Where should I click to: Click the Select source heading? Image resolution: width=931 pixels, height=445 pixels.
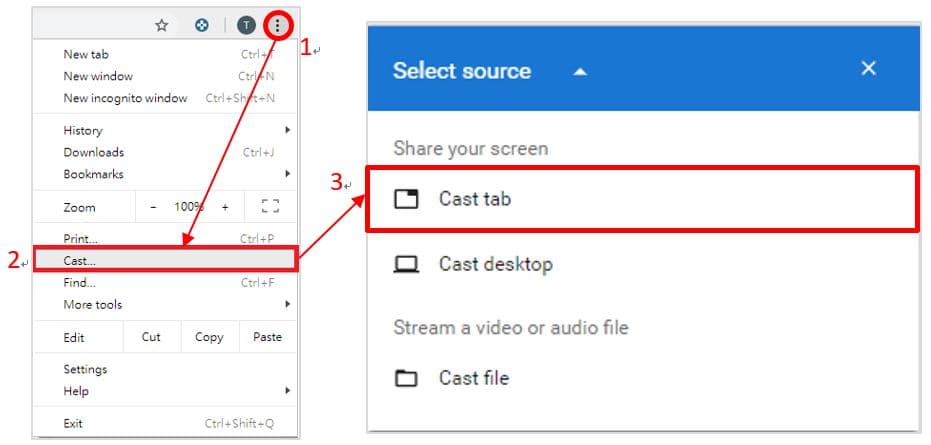[461, 71]
